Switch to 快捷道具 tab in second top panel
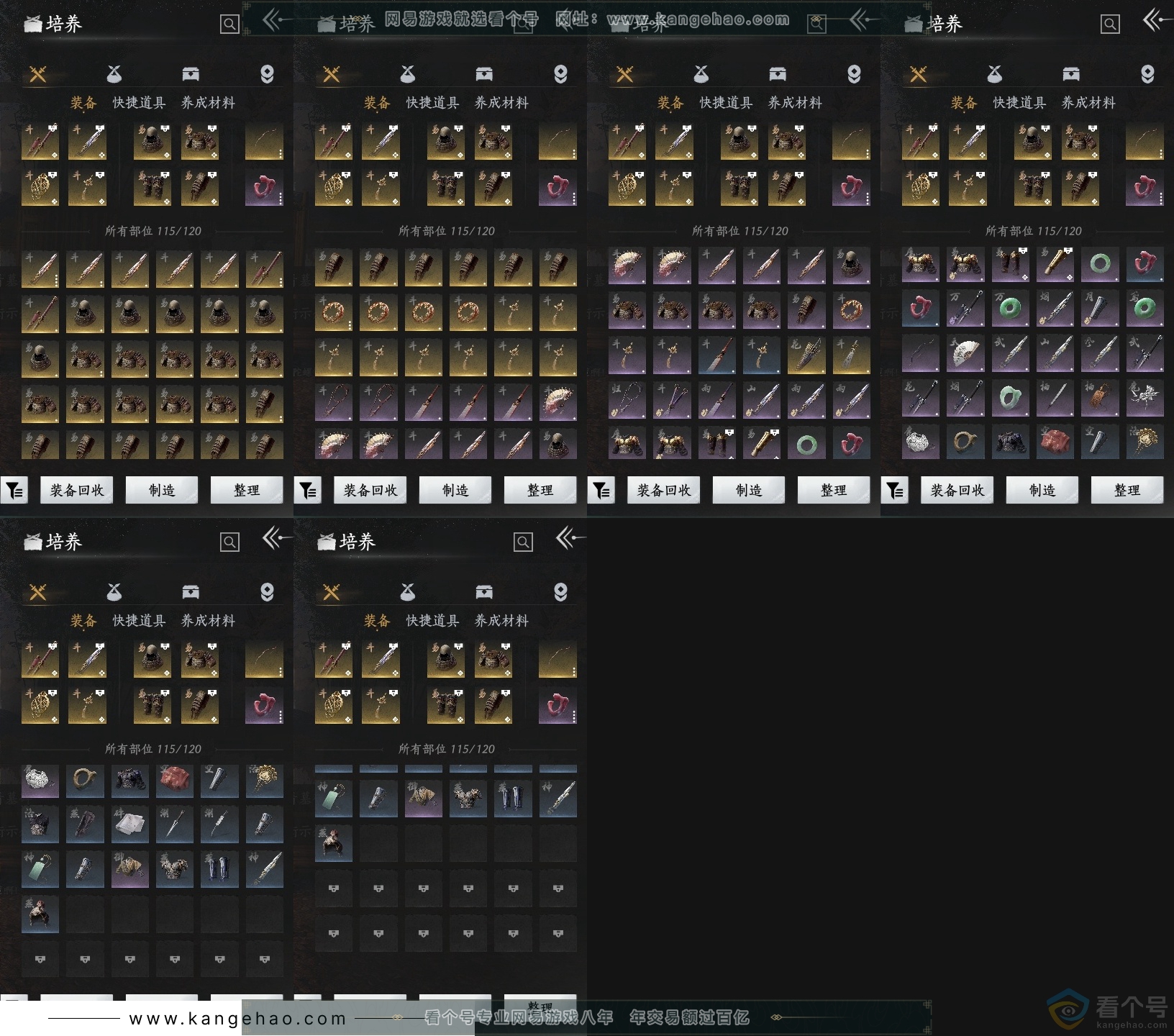The image size is (1174, 1036). pyautogui.click(x=433, y=103)
